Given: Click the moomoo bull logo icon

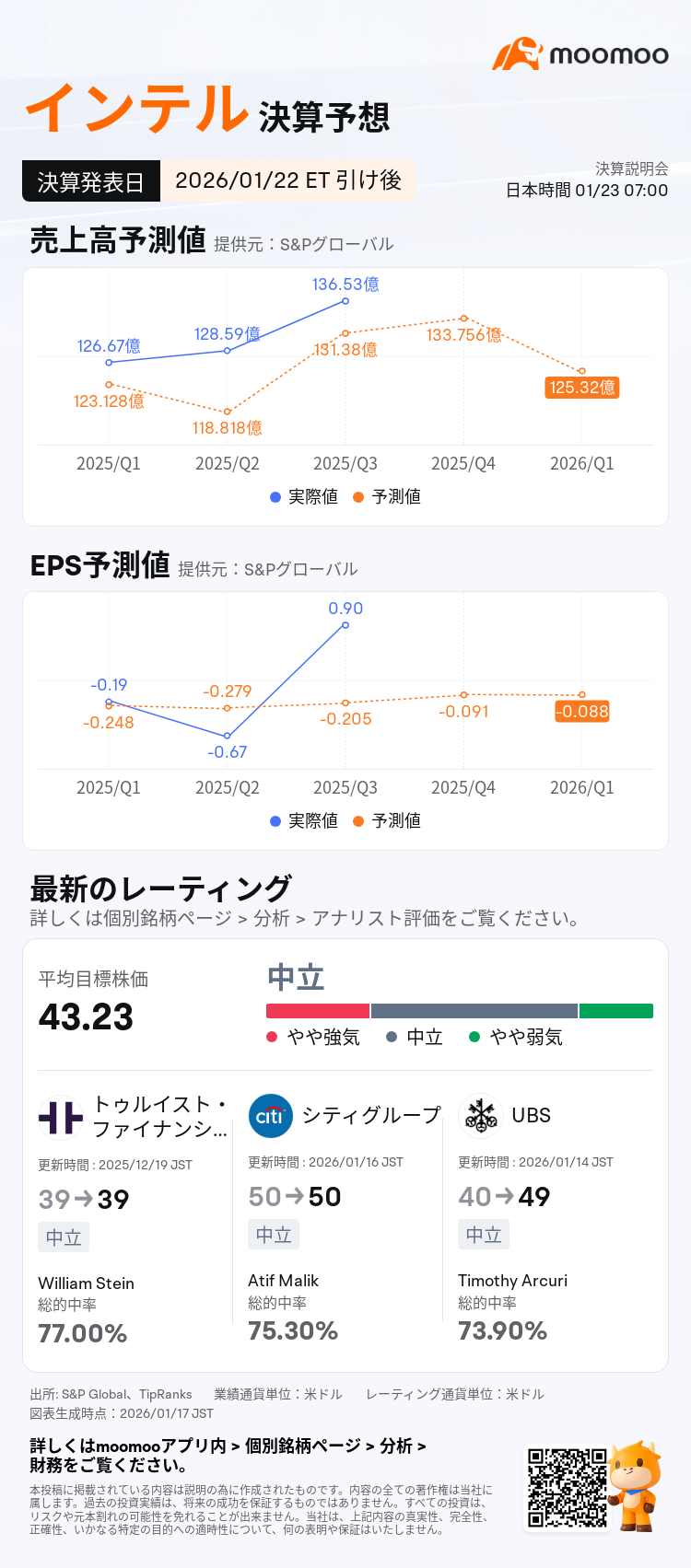Looking at the screenshot, I should 517,54.
